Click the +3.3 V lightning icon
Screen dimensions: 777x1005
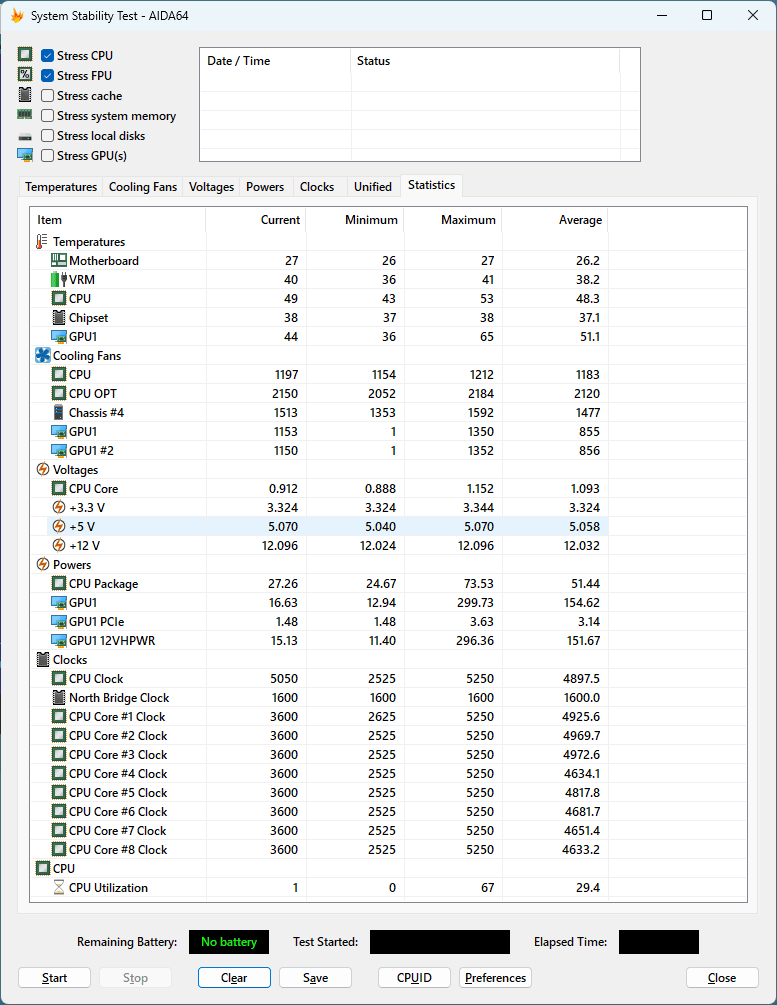59,507
